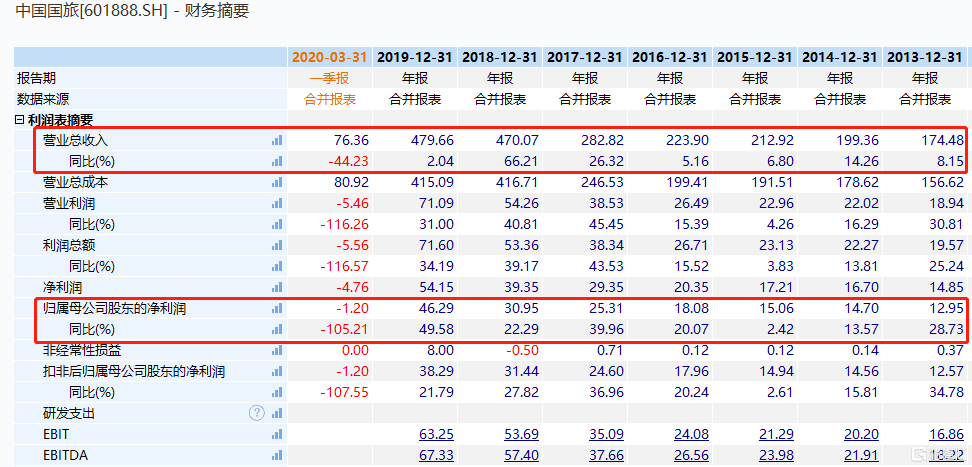
Task: Select the 2020-03-31 column header
Action: coord(330,57)
